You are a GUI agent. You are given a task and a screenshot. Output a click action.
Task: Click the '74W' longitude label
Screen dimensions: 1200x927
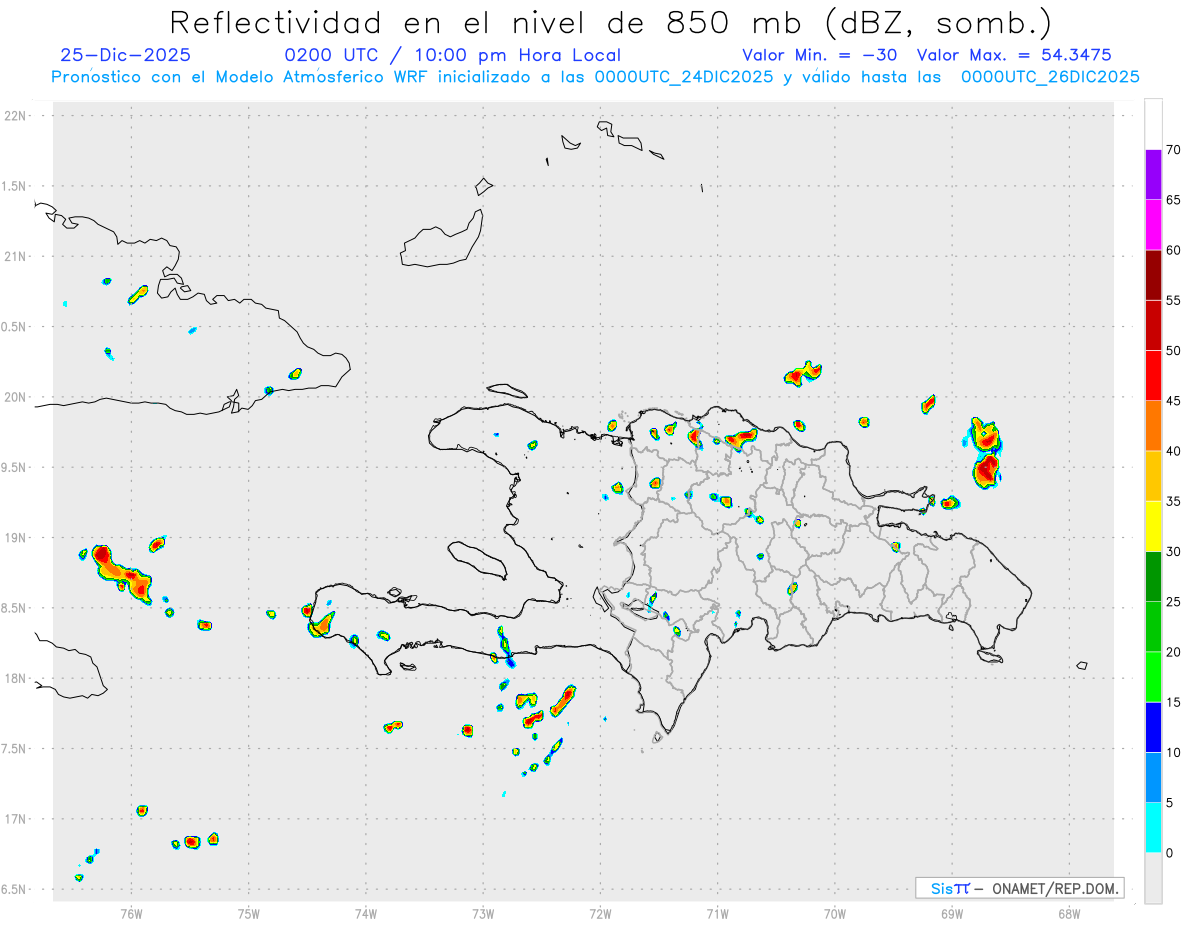tap(366, 914)
